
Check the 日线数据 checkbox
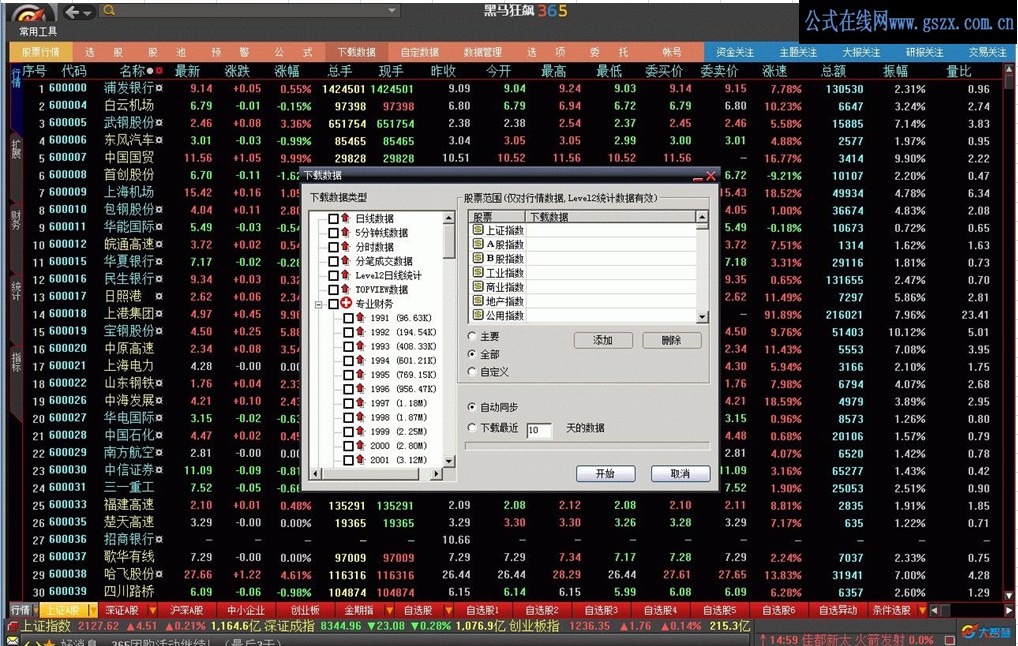pos(333,219)
